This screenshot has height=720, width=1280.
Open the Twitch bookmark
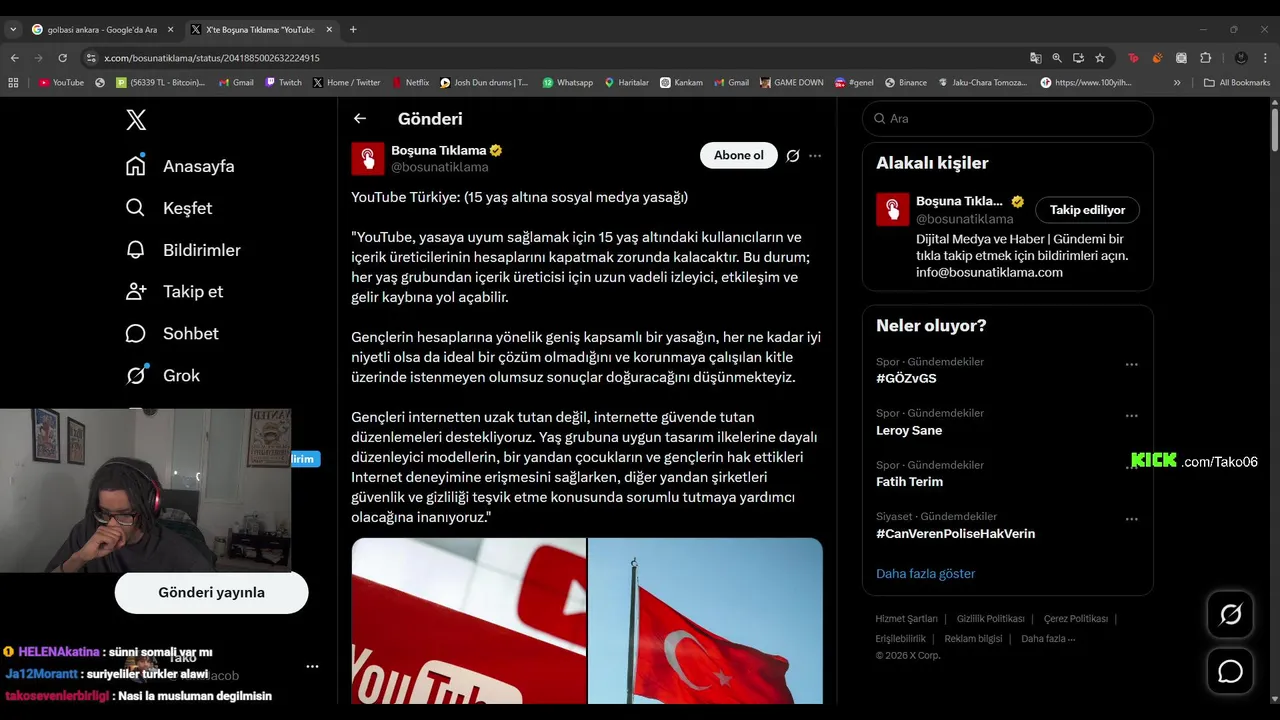click(284, 83)
